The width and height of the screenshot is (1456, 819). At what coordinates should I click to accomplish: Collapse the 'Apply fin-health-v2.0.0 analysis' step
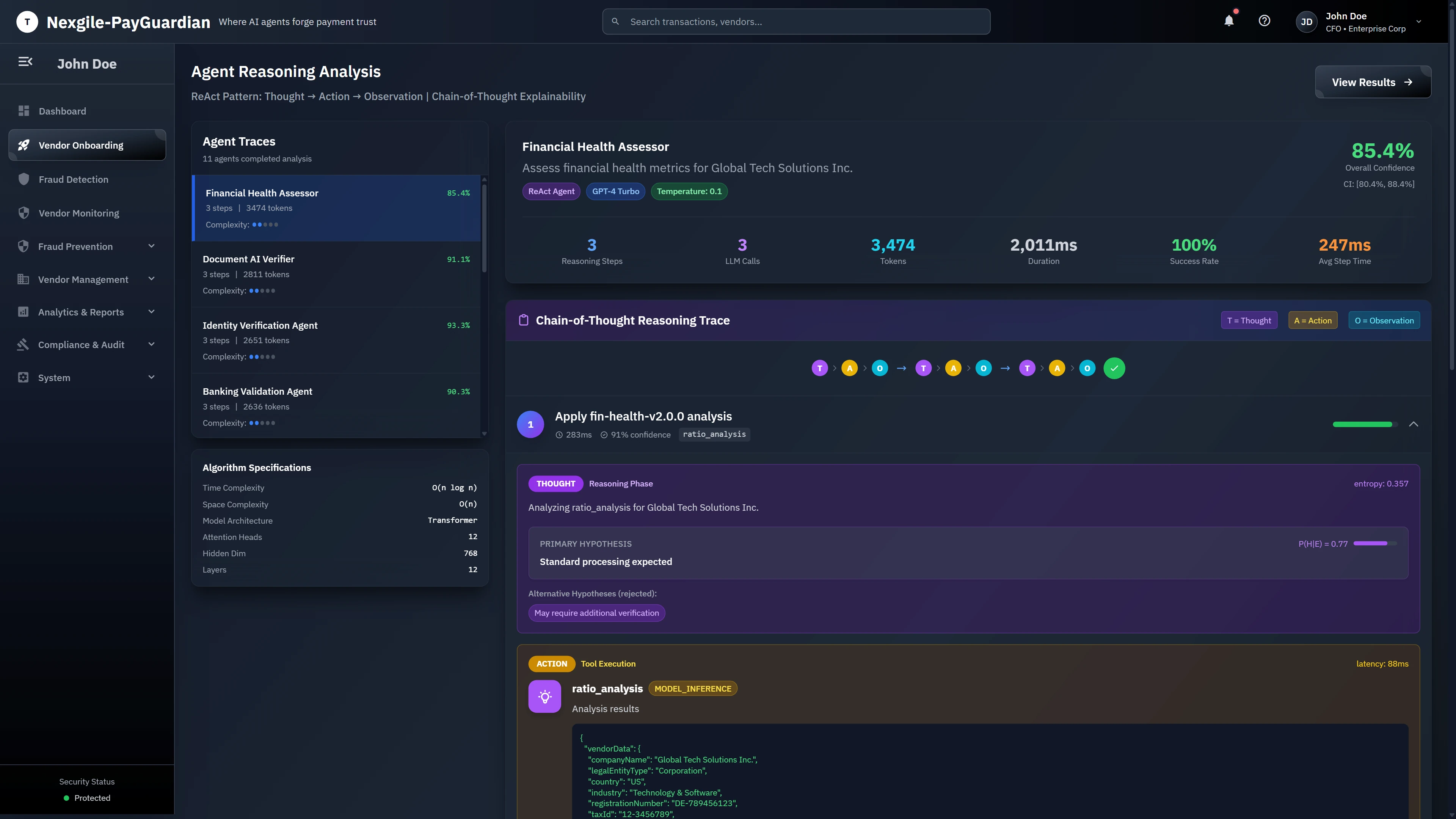(1414, 424)
